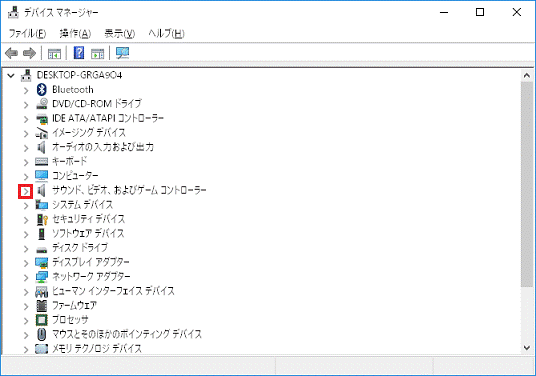Select the ディスク ドライブ label
This screenshot has height=376, width=536.
coord(80,247)
